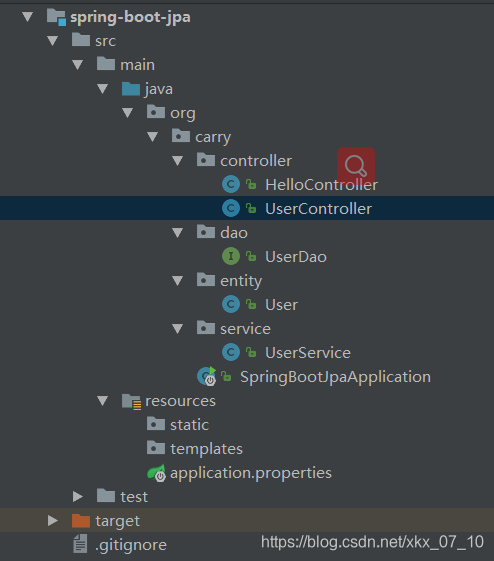The width and height of the screenshot is (494, 561).
Task: Select the templates folder label
Action: [206, 449]
